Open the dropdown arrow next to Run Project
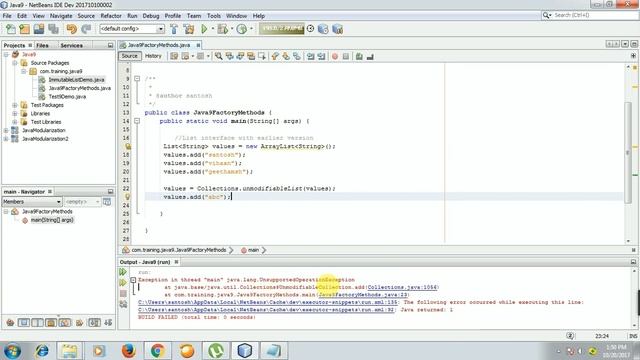The height and width of the screenshot is (360, 640). 212,29
